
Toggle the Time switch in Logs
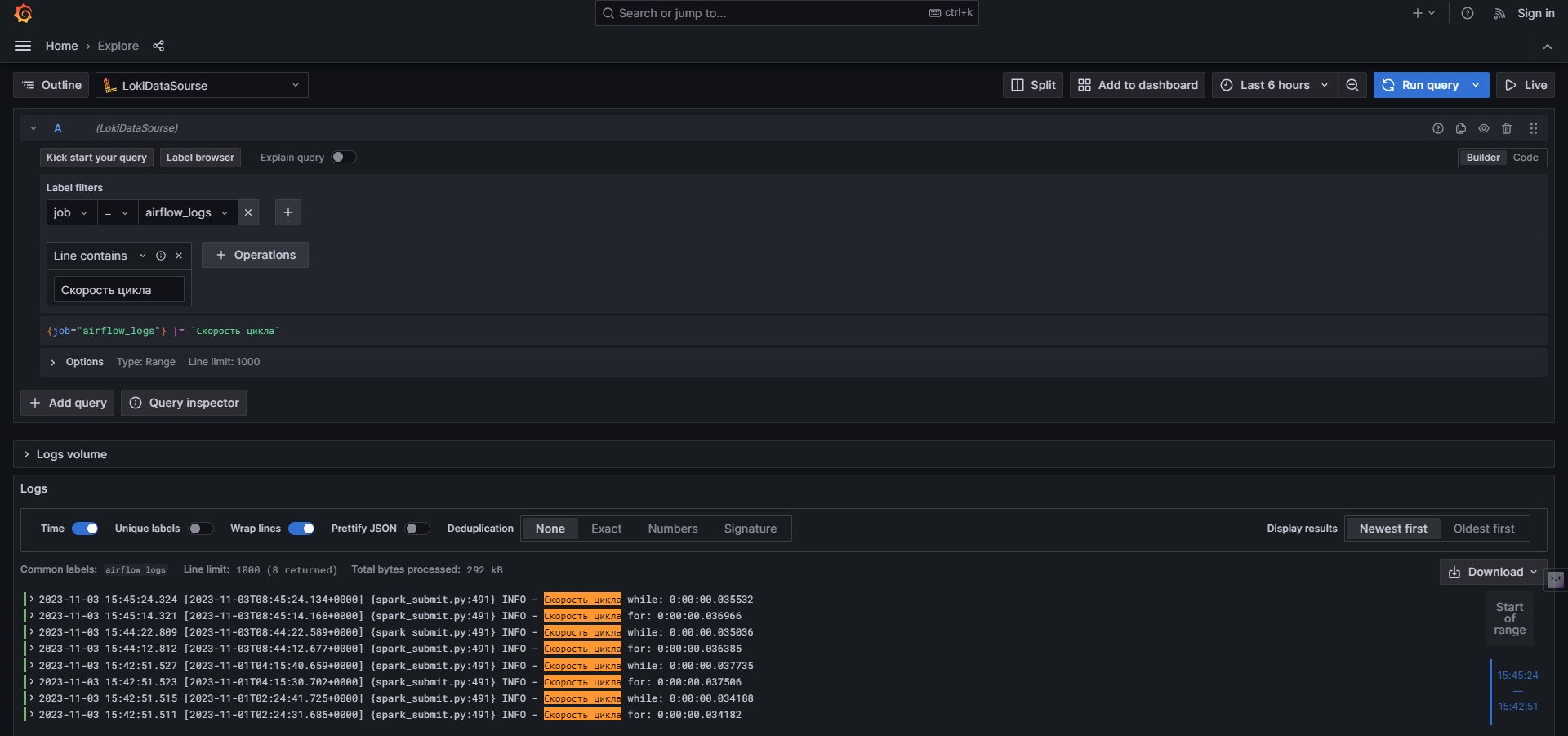point(85,529)
